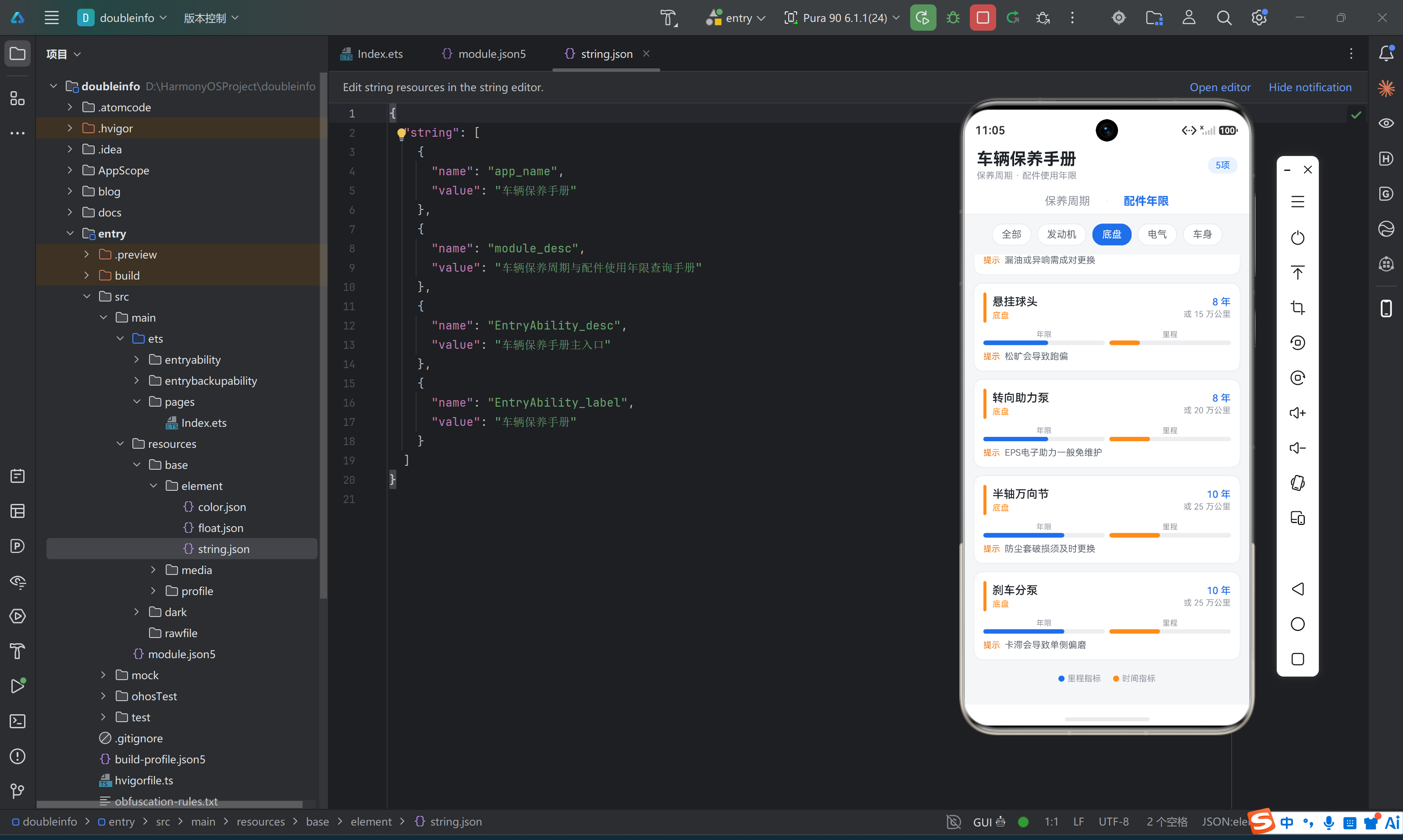
Task: Collapse the resources folder
Action: click(x=120, y=444)
